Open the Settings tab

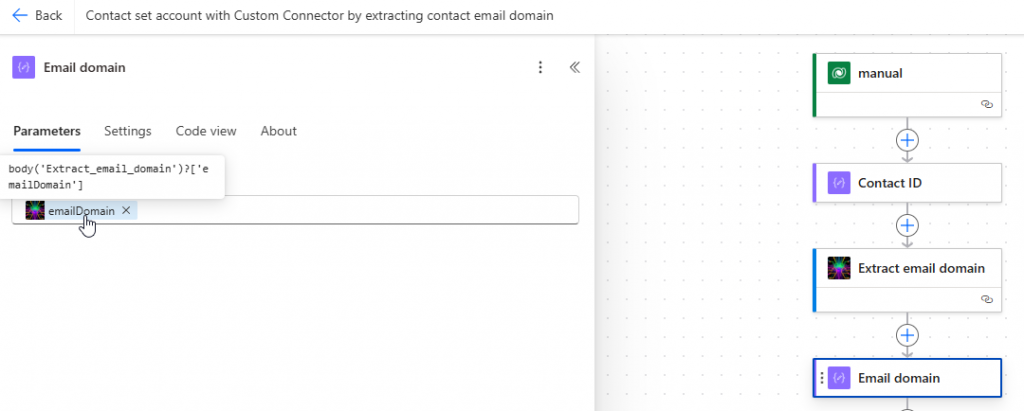click(128, 131)
